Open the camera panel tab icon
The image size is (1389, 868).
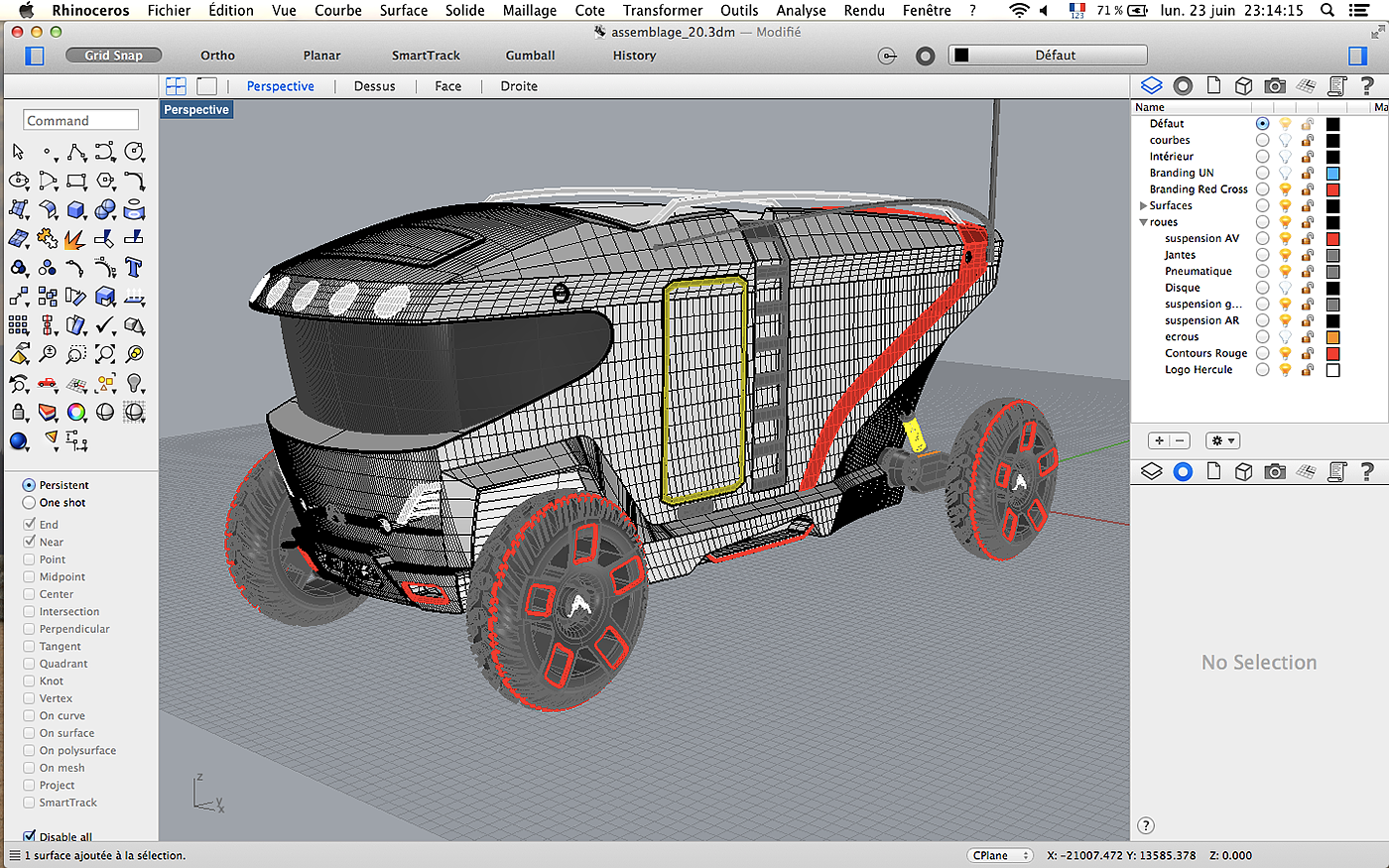(1275, 86)
